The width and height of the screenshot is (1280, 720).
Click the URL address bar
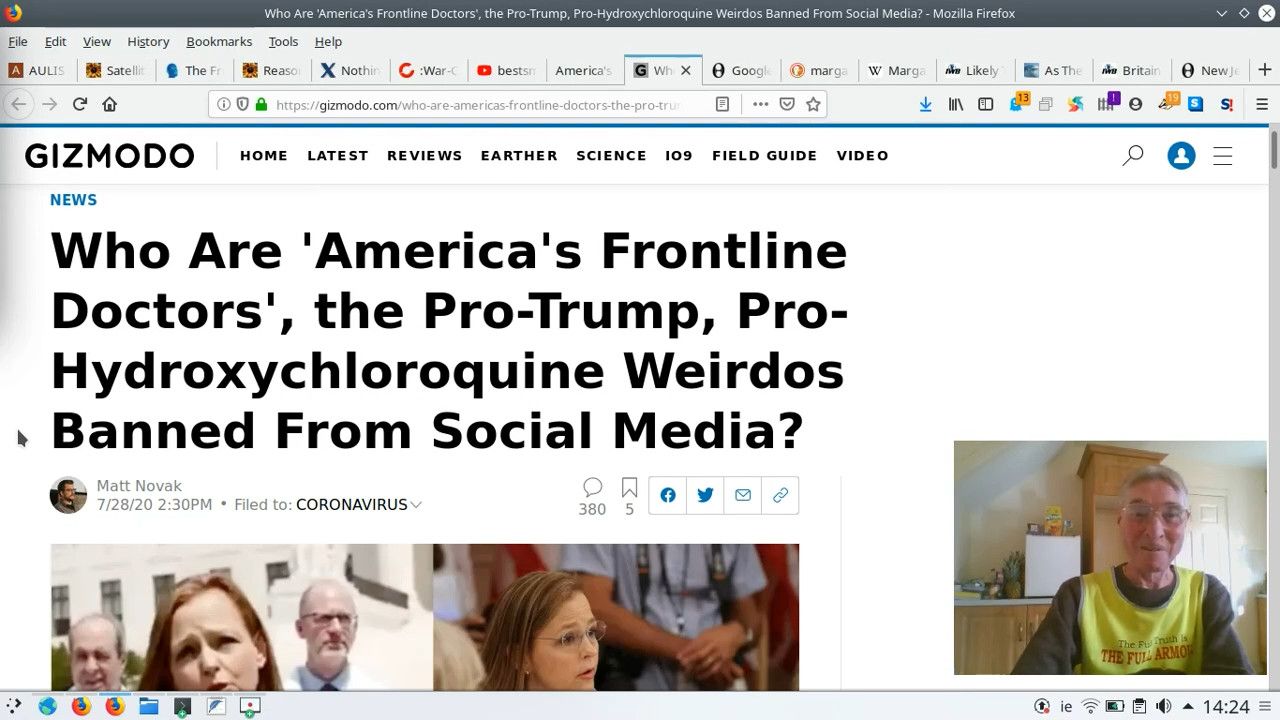(x=480, y=104)
